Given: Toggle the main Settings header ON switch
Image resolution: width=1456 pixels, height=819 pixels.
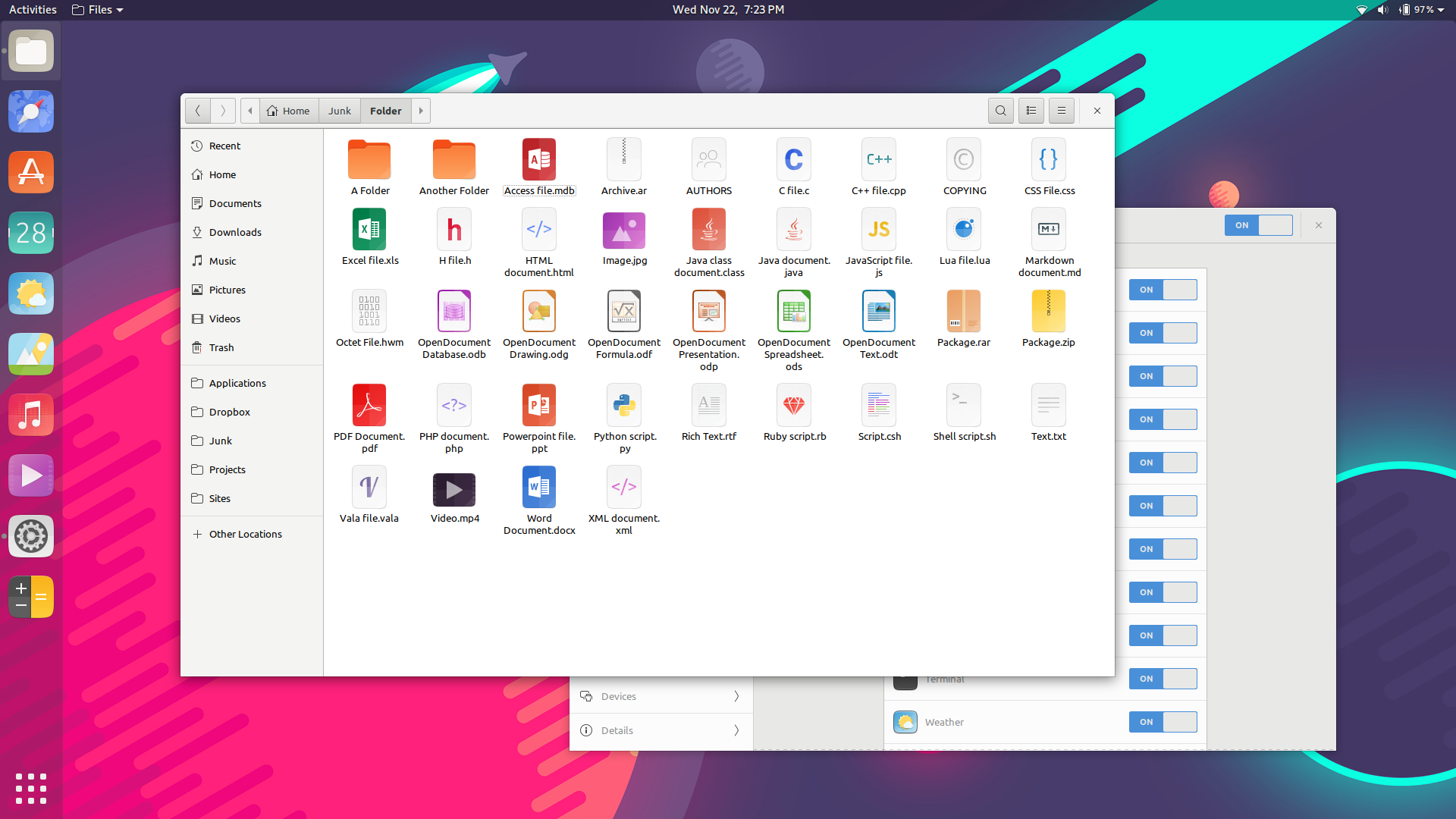Looking at the screenshot, I should click(x=1259, y=225).
